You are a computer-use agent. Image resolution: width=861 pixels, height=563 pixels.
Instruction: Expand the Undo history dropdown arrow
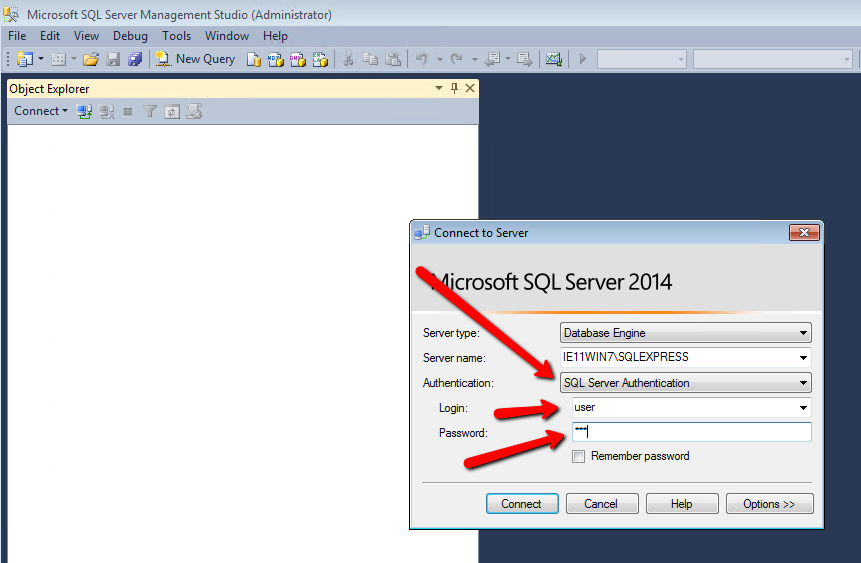click(440, 59)
